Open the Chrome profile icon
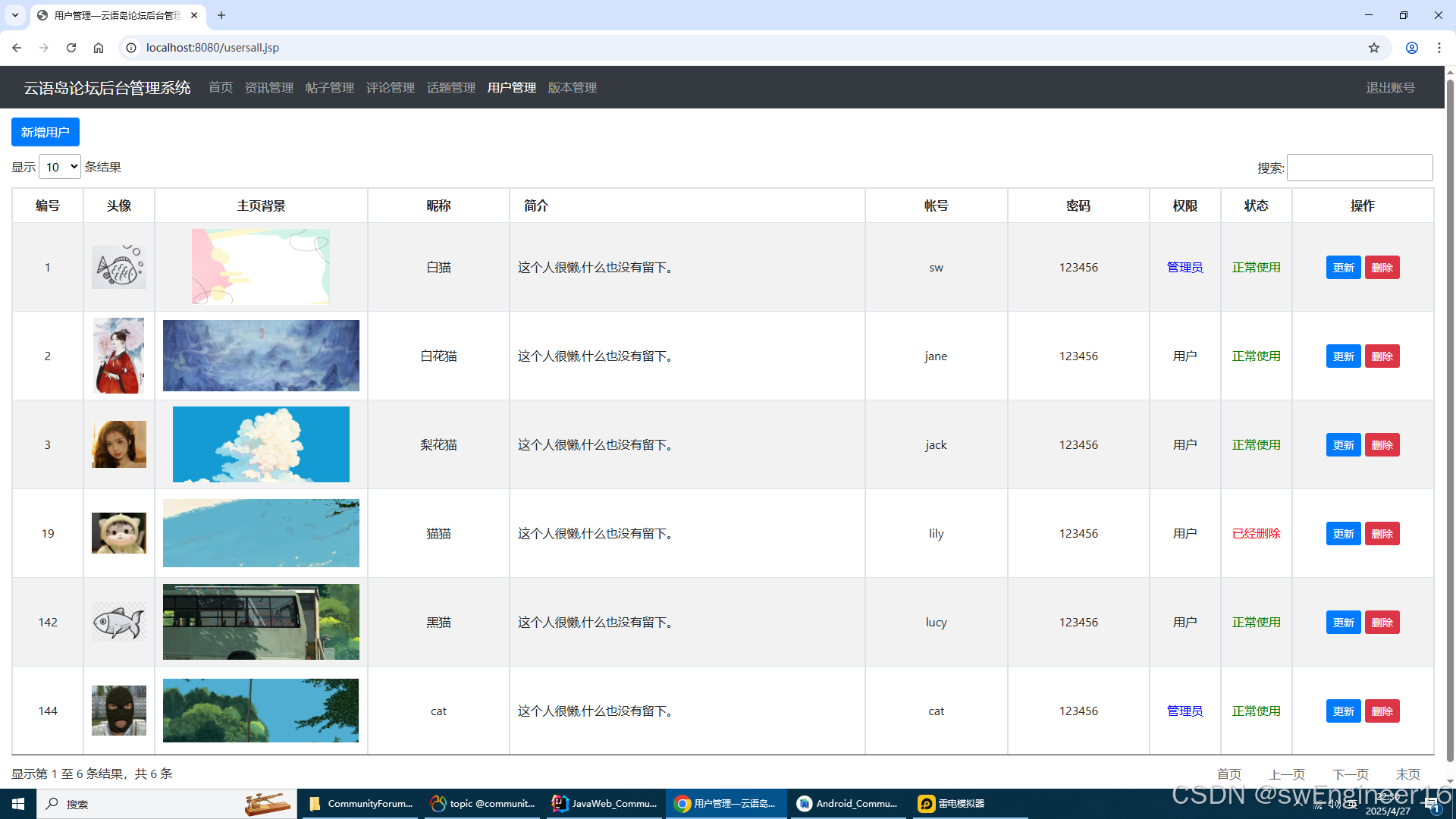This screenshot has width=1456, height=819. pyautogui.click(x=1412, y=48)
